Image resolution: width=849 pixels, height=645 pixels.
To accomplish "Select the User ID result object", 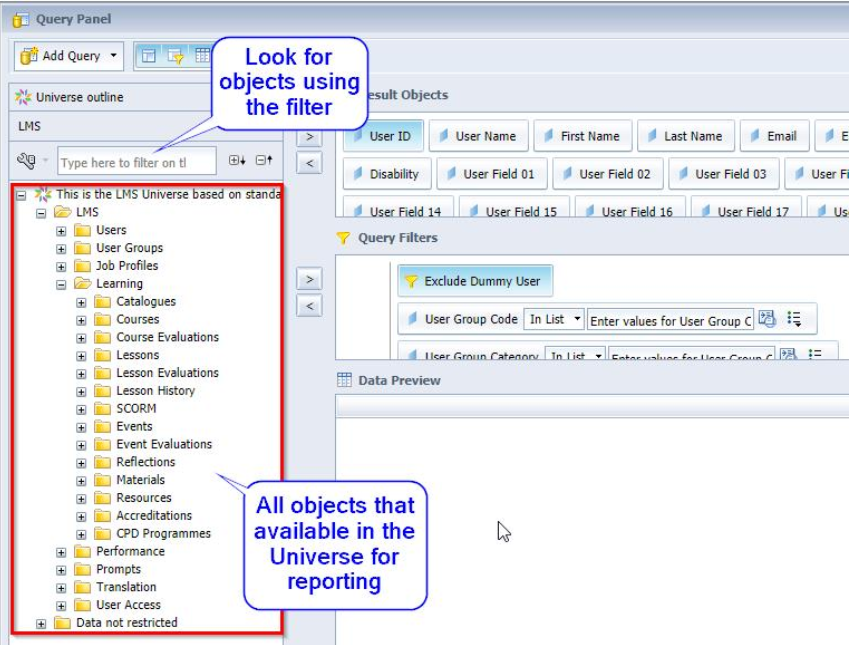I will 382,136.
